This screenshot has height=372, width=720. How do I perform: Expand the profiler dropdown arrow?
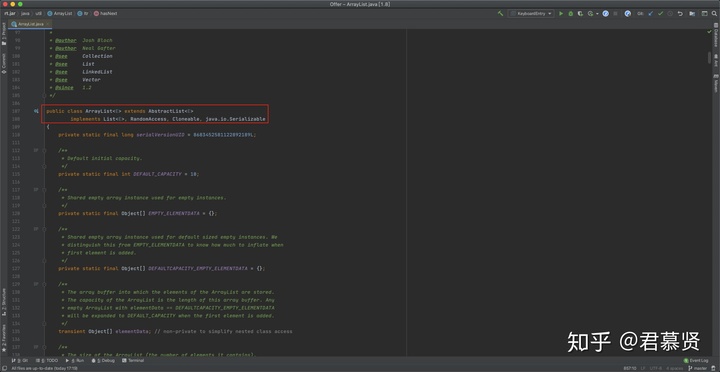[597, 14]
